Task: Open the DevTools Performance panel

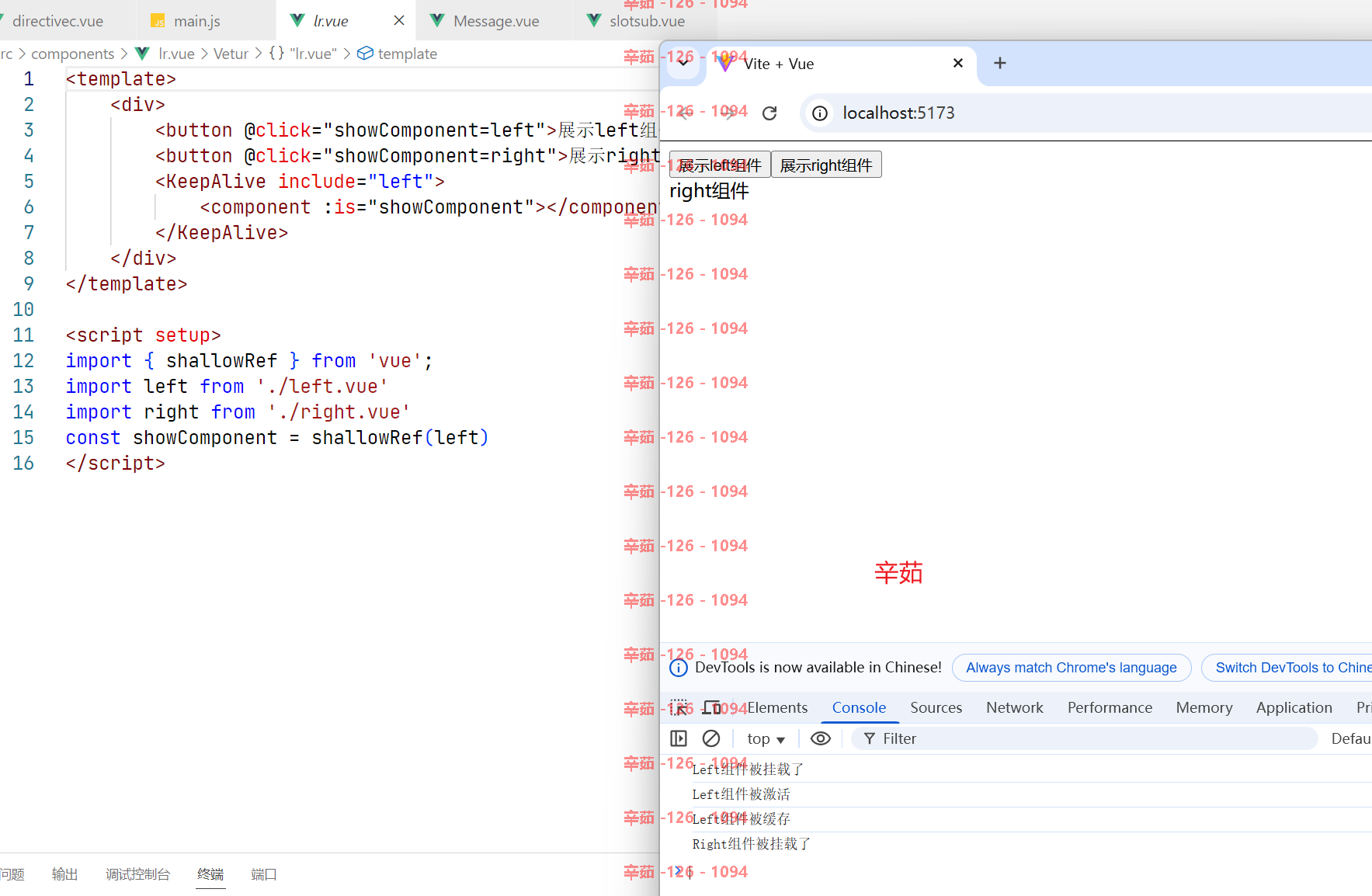Action: click(x=1110, y=707)
